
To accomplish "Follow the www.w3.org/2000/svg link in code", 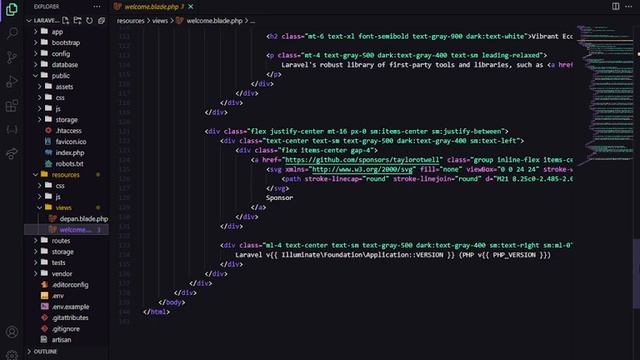I will click(x=362, y=169).
